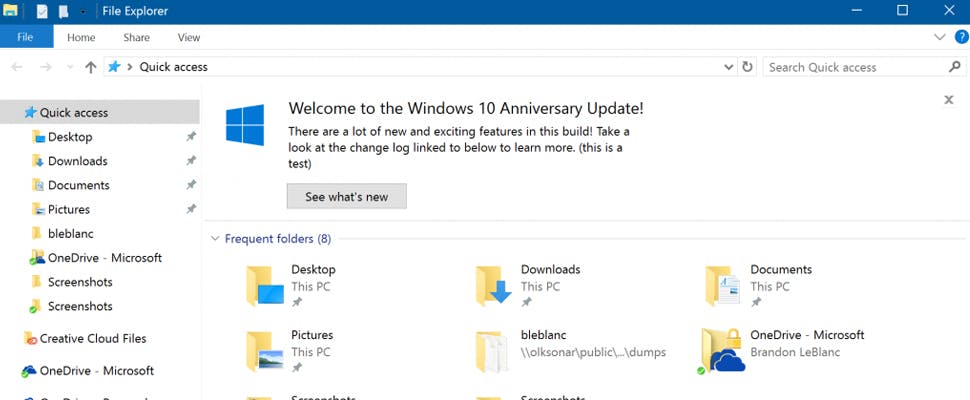Open Help with the question mark icon
Image resolution: width=970 pixels, height=400 pixels.
[961, 37]
